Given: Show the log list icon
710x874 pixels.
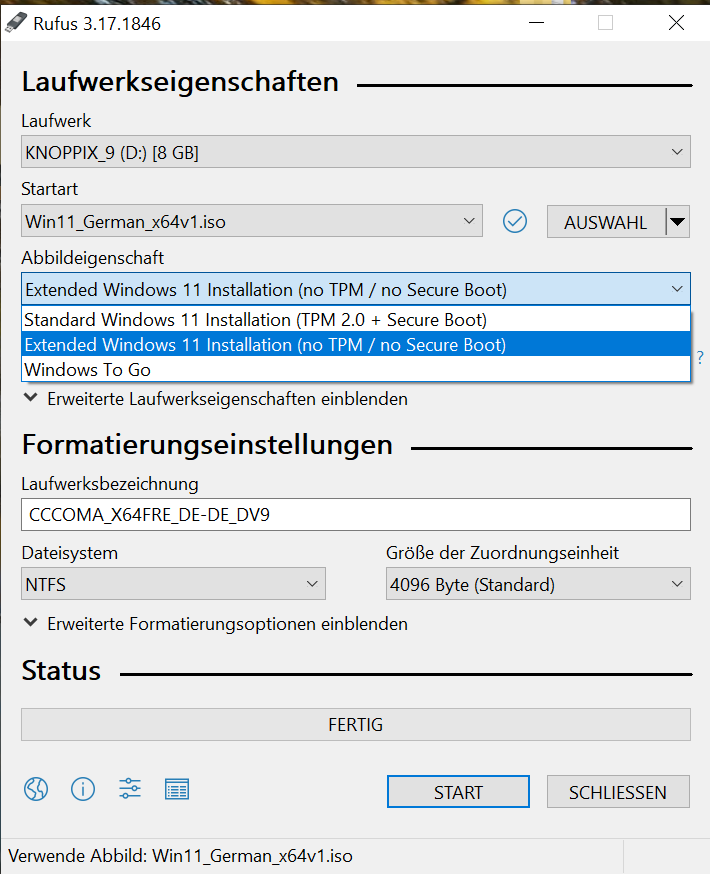Looking at the screenshot, I should [177, 789].
